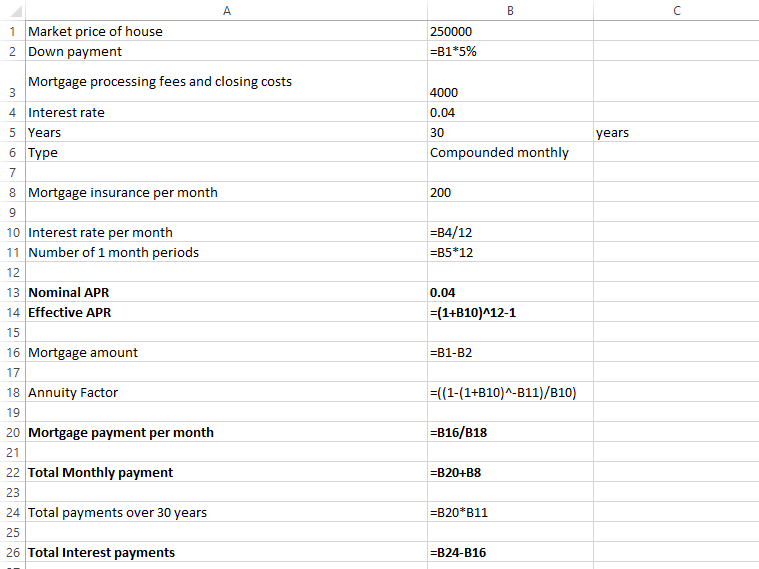Viewport: 759px width, 569px height.
Task: Select row 7 header
Action: pyautogui.click(x=13, y=172)
